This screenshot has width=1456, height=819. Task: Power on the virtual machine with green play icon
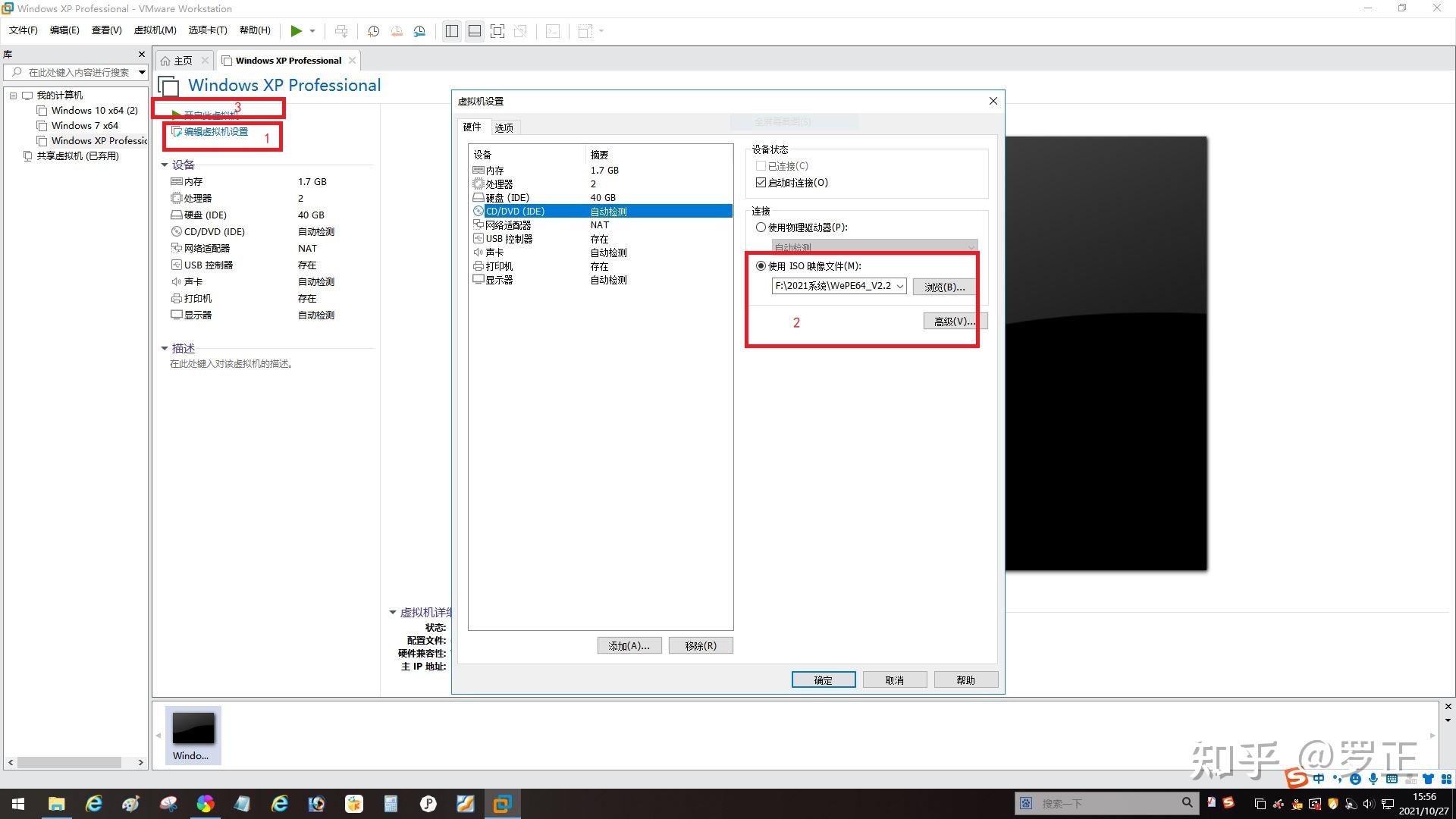297,31
